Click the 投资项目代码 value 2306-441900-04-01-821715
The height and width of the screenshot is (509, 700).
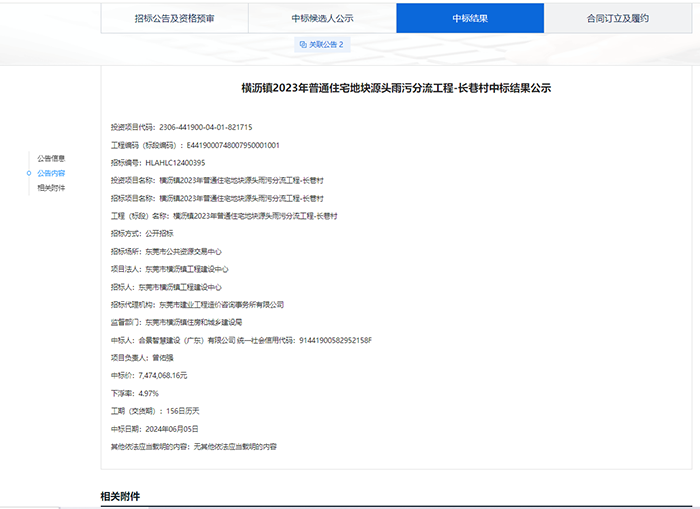[x=205, y=128]
